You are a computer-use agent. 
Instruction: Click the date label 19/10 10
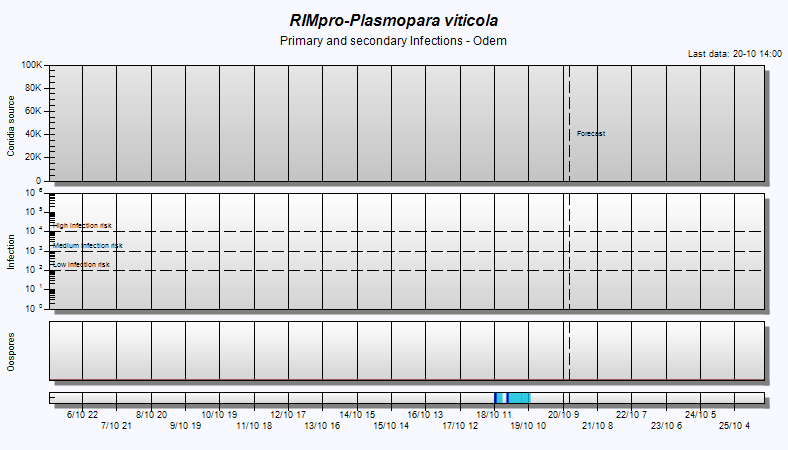pos(528,426)
